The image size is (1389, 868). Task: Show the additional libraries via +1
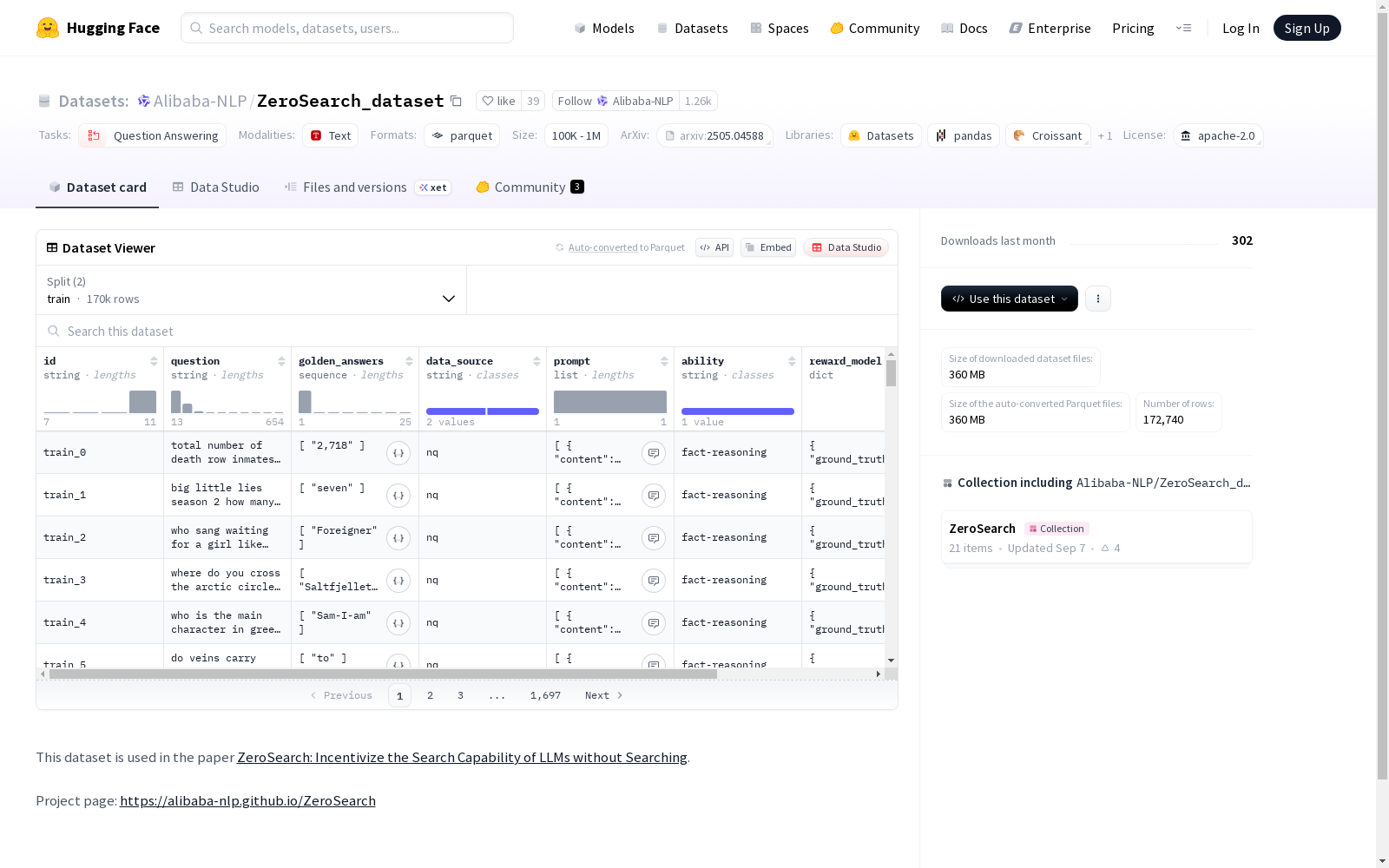tap(1105, 135)
